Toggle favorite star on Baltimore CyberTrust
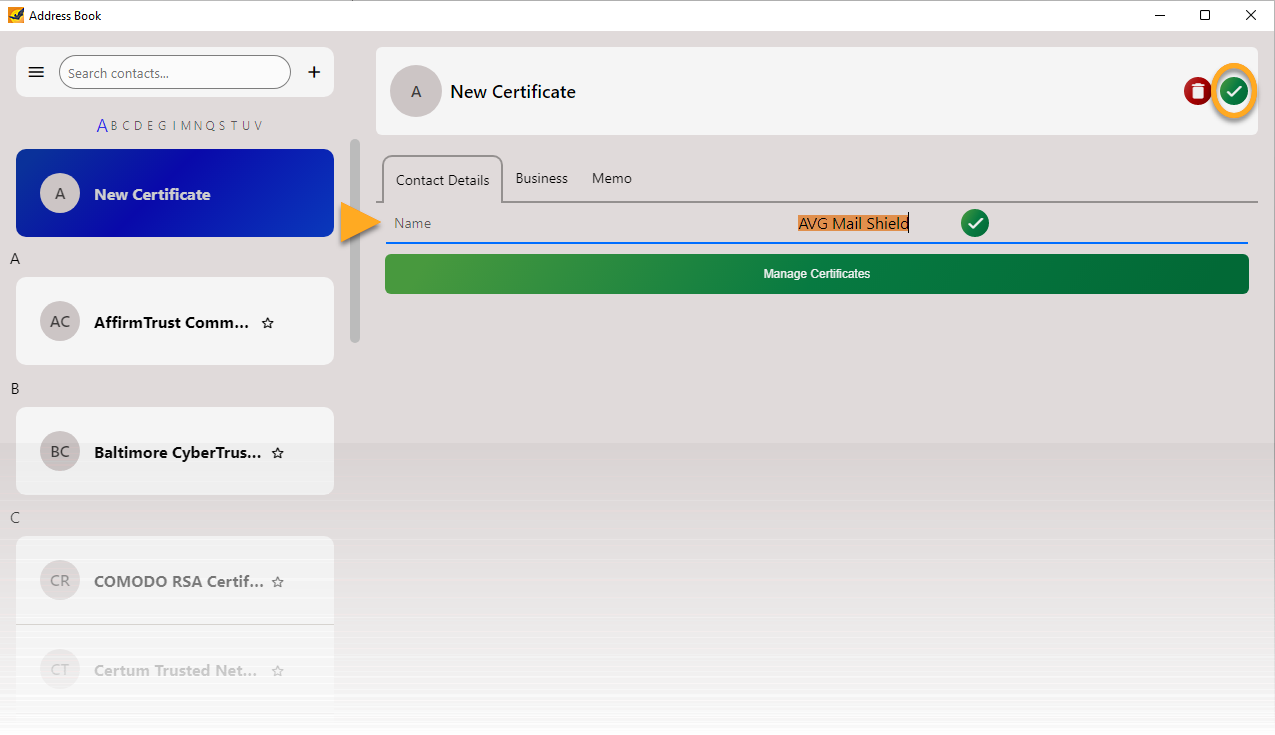The width and height of the screenshot is (1275, 735). (x=278, y=453)
